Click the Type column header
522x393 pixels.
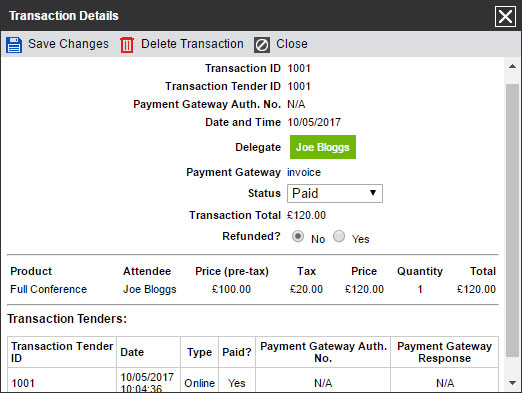click(199, 352)
